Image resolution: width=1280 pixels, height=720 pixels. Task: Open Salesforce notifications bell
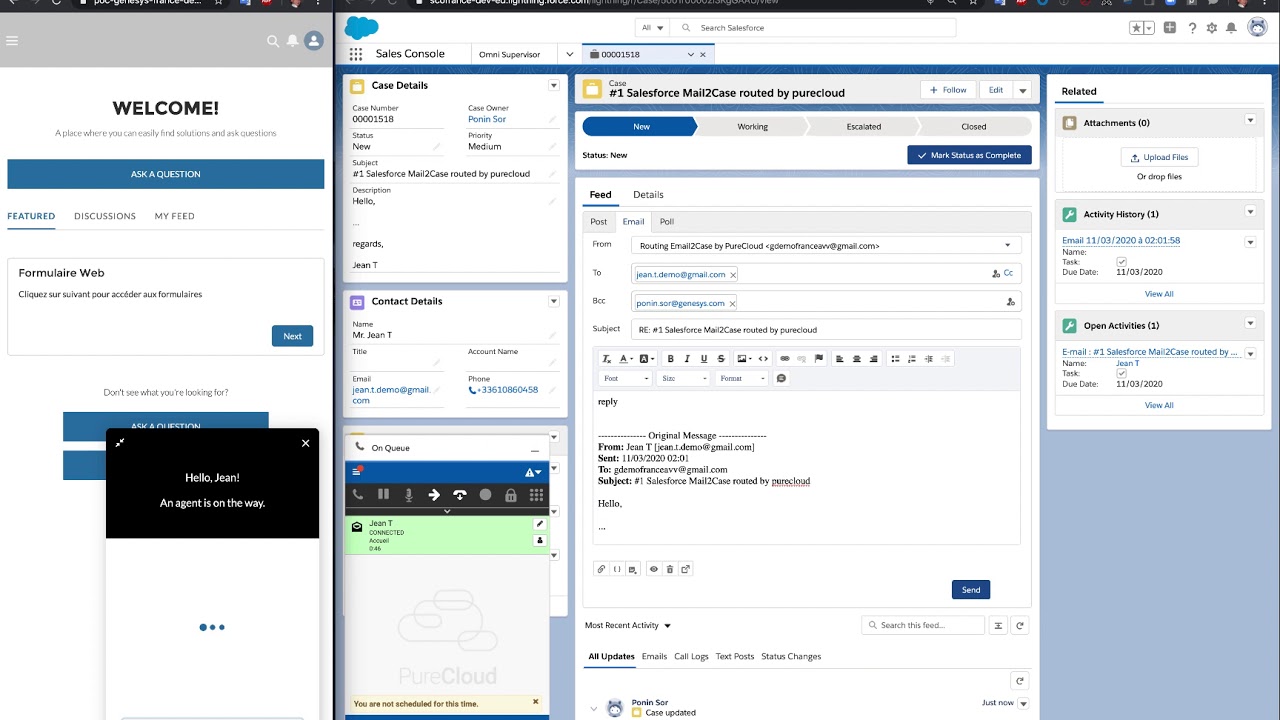click(x=1232, y=28)
